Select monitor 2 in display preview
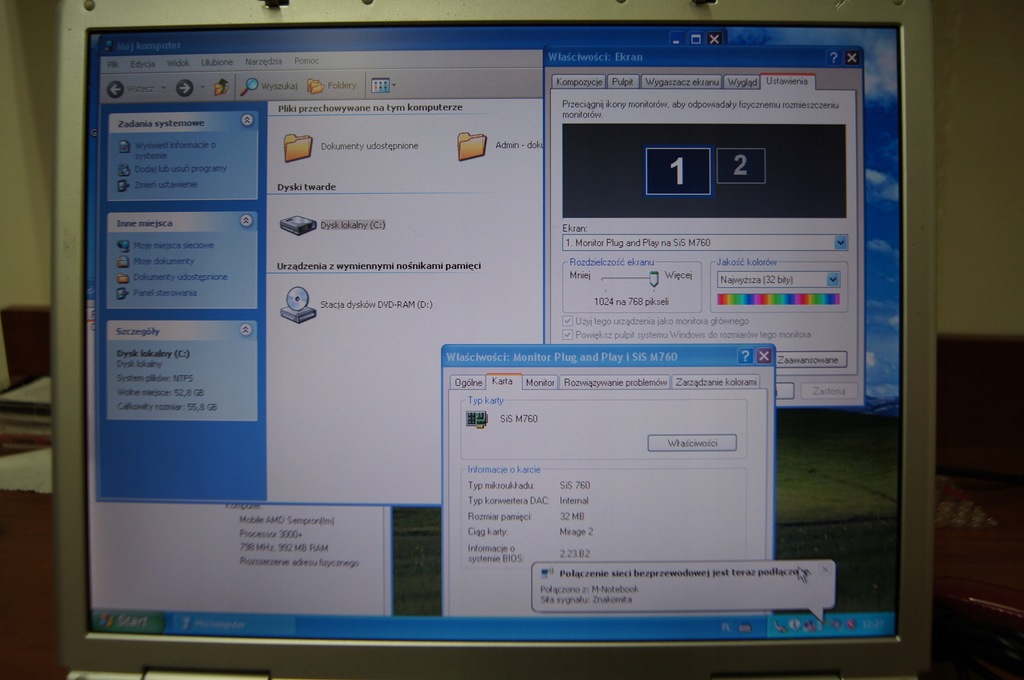The height and width of the screenshot is (680, 1024). click(x=740, y=166)
